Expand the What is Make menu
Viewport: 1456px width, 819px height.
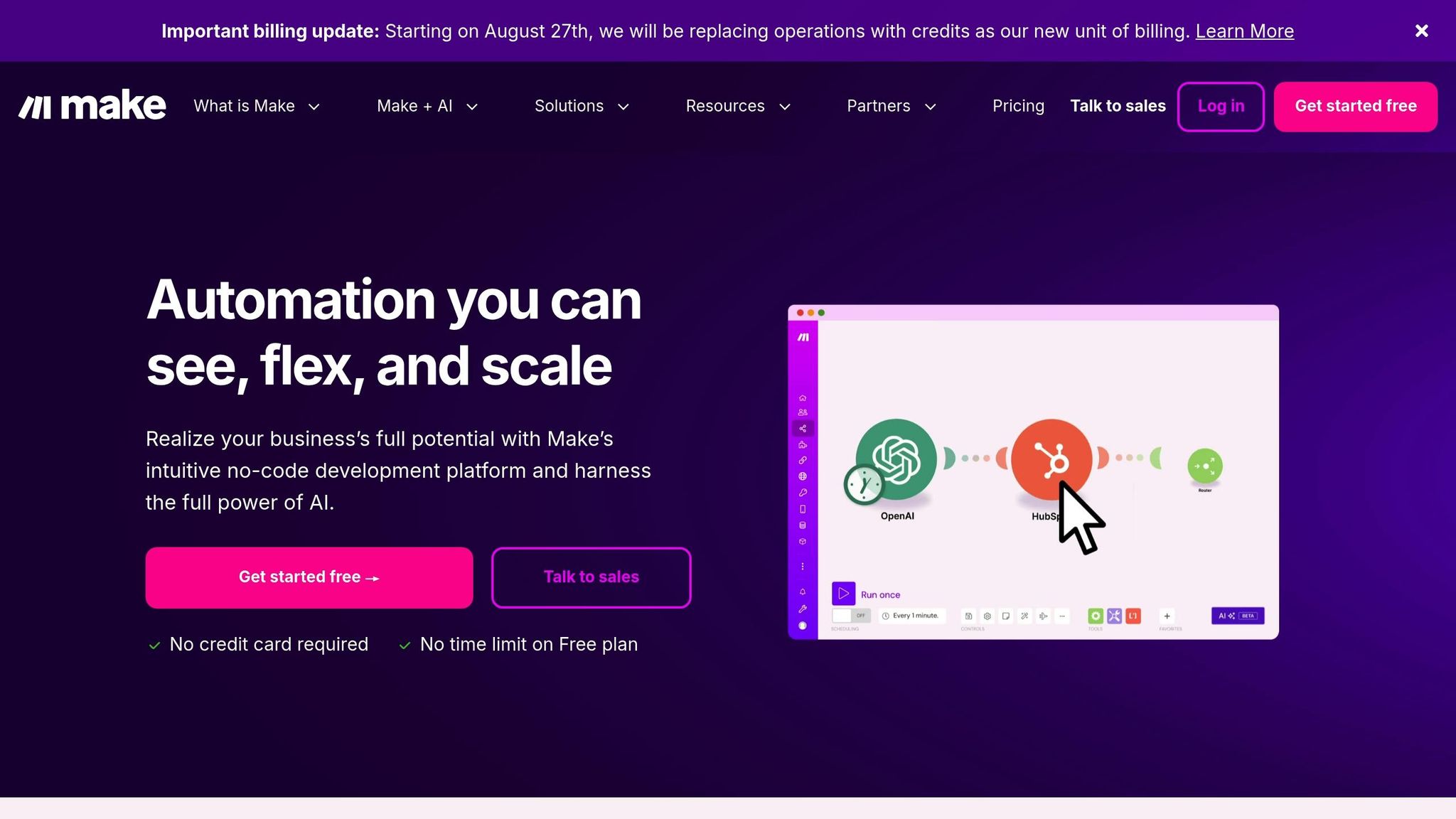click(257, 106)
